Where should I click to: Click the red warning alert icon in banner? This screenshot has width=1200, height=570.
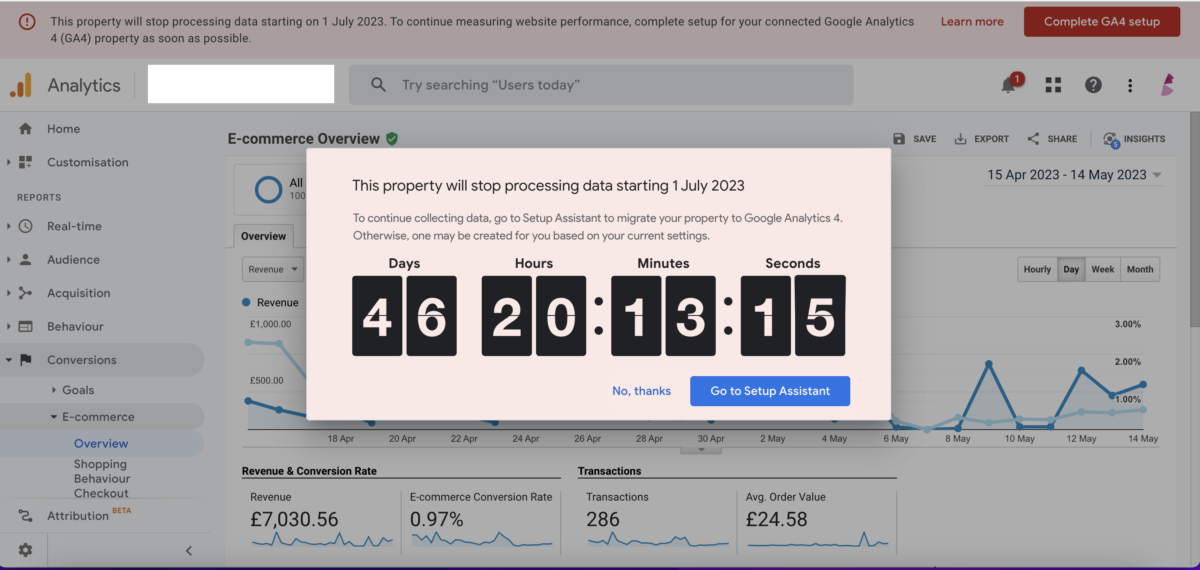coord(27,21)
